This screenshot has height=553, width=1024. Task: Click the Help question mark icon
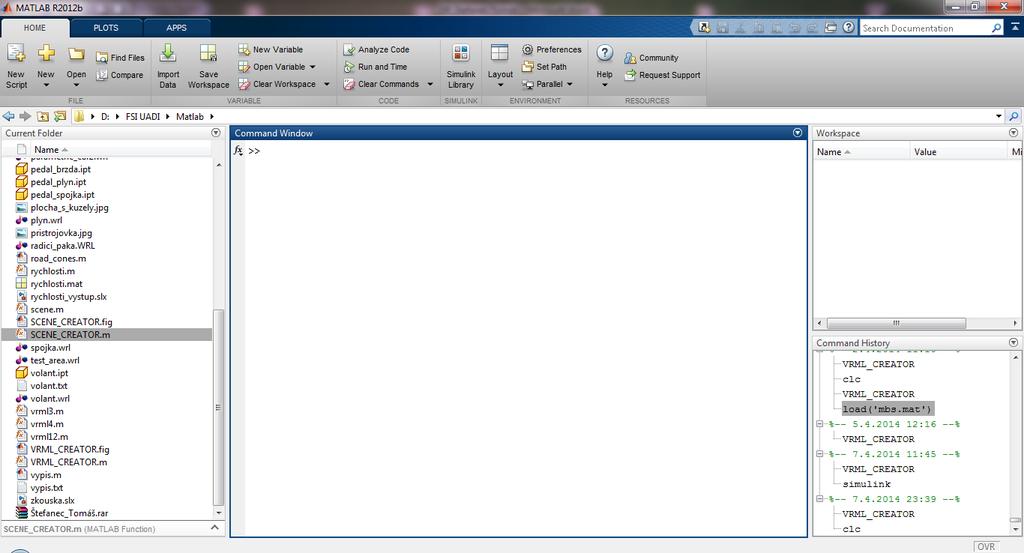click(x=605, y=54)
